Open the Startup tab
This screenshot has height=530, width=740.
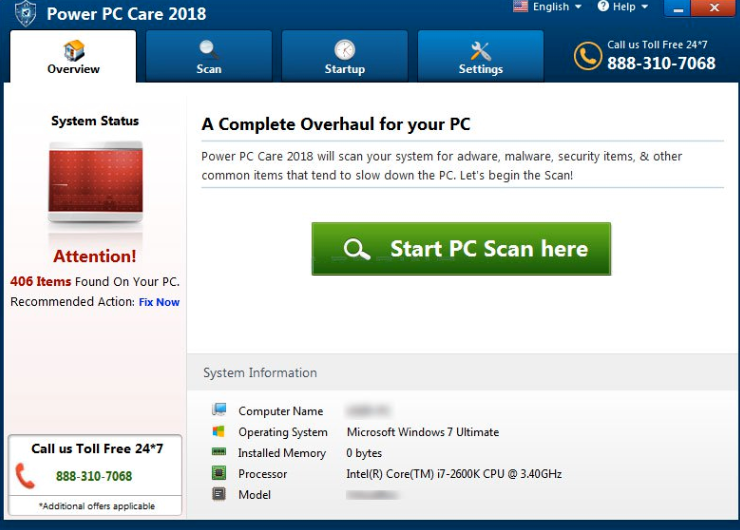[344, 56]
